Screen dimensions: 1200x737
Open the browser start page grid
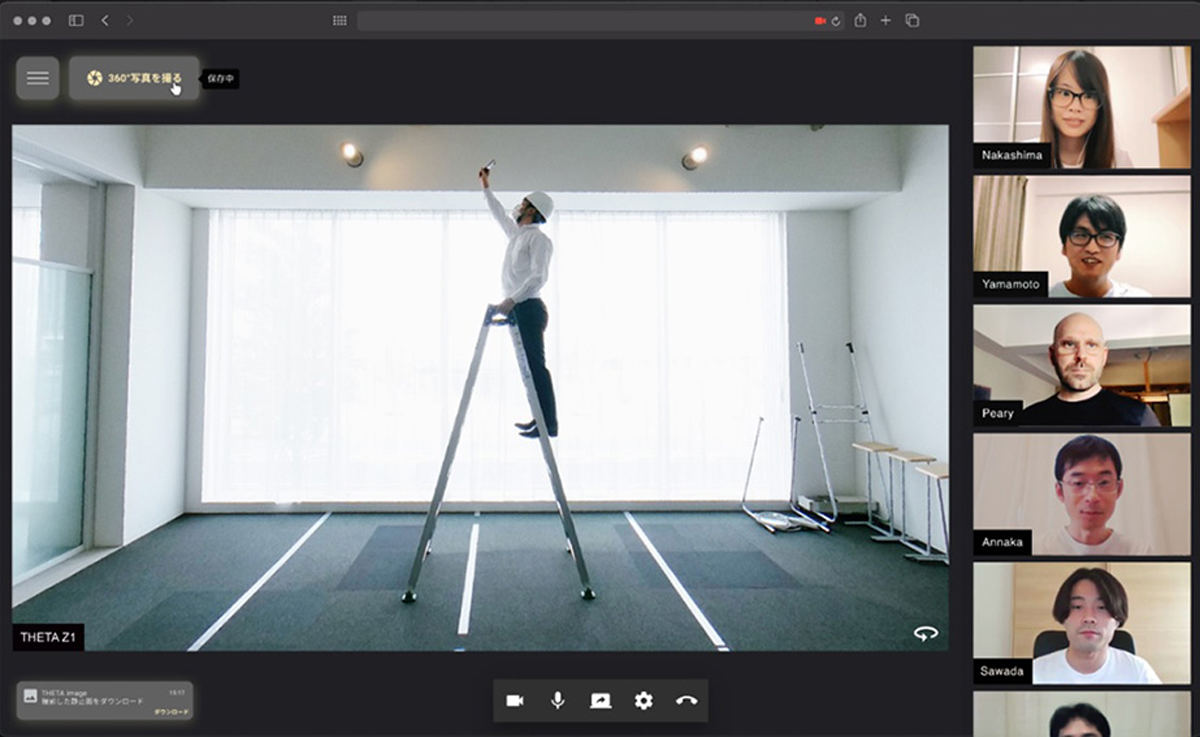pyautogui.click(x=340, y=20)
